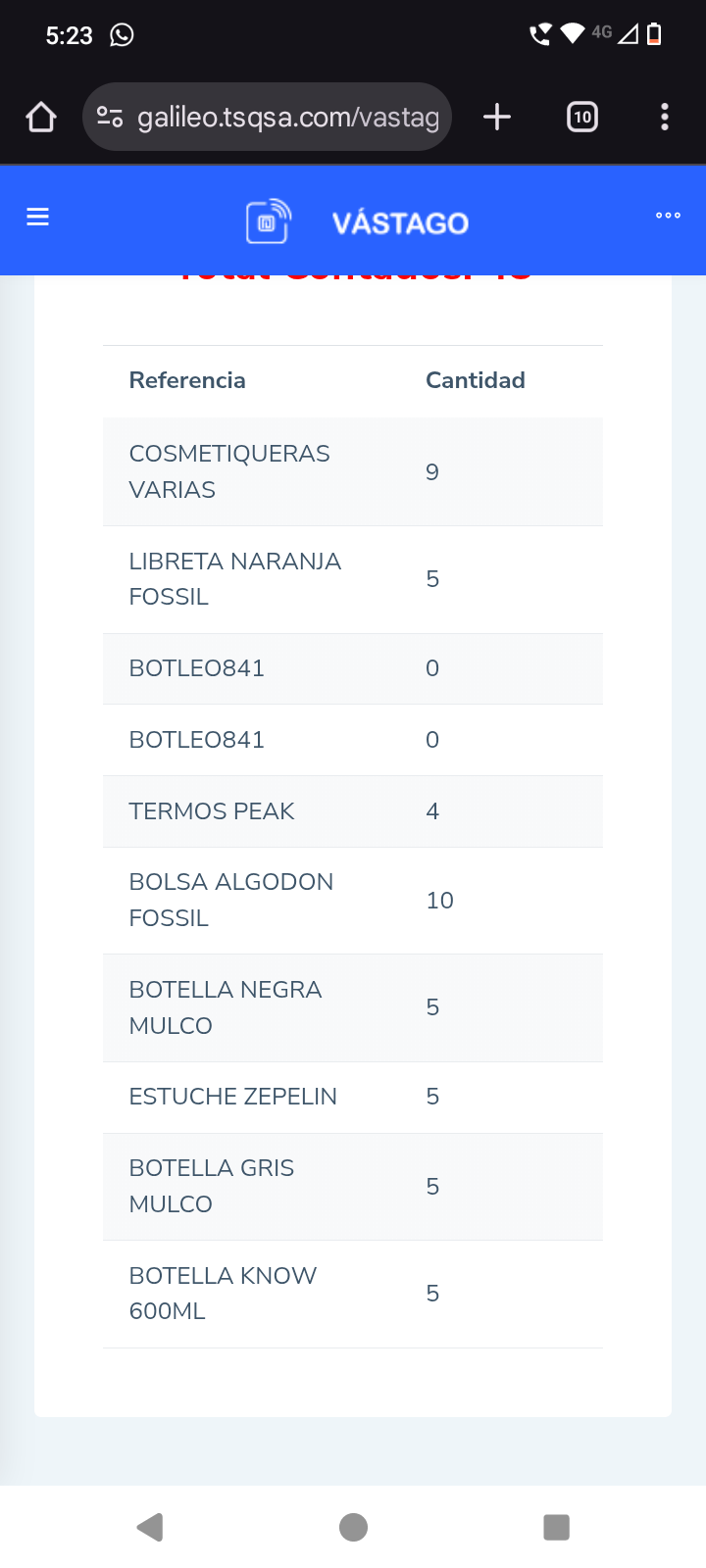Screen dimensions: 706x1568
Task: Open the hamburger side menu
Action: point(37,217)
